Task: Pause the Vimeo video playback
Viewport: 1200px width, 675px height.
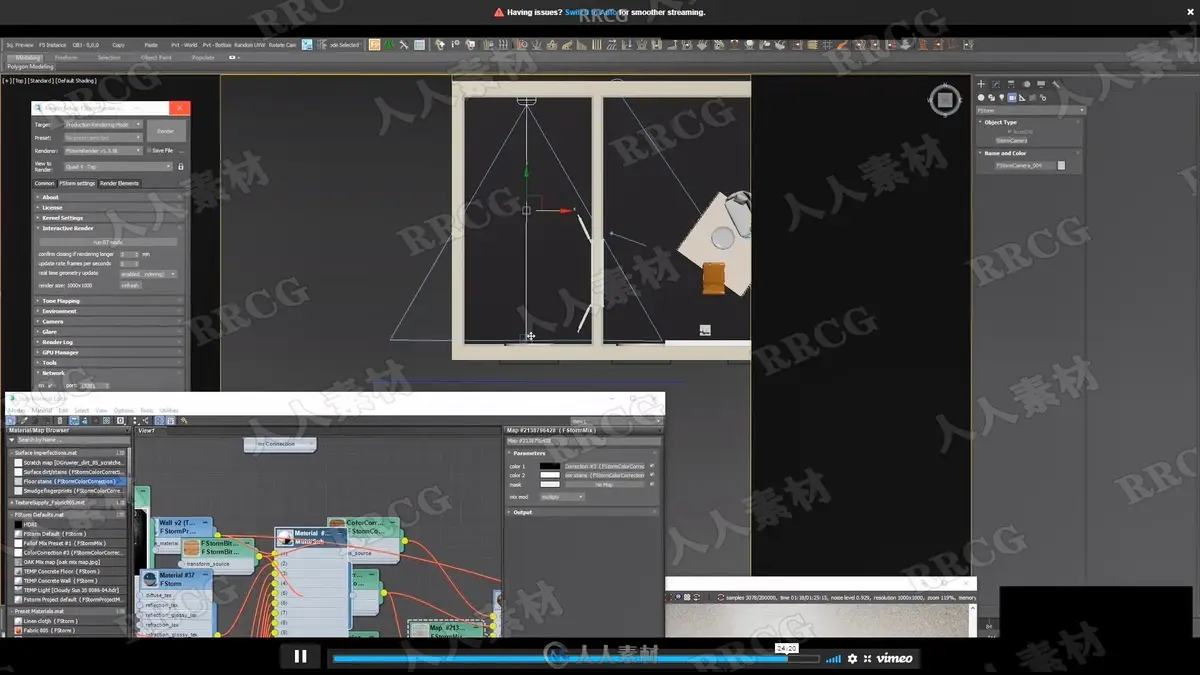Action: (x=300, y=656)
